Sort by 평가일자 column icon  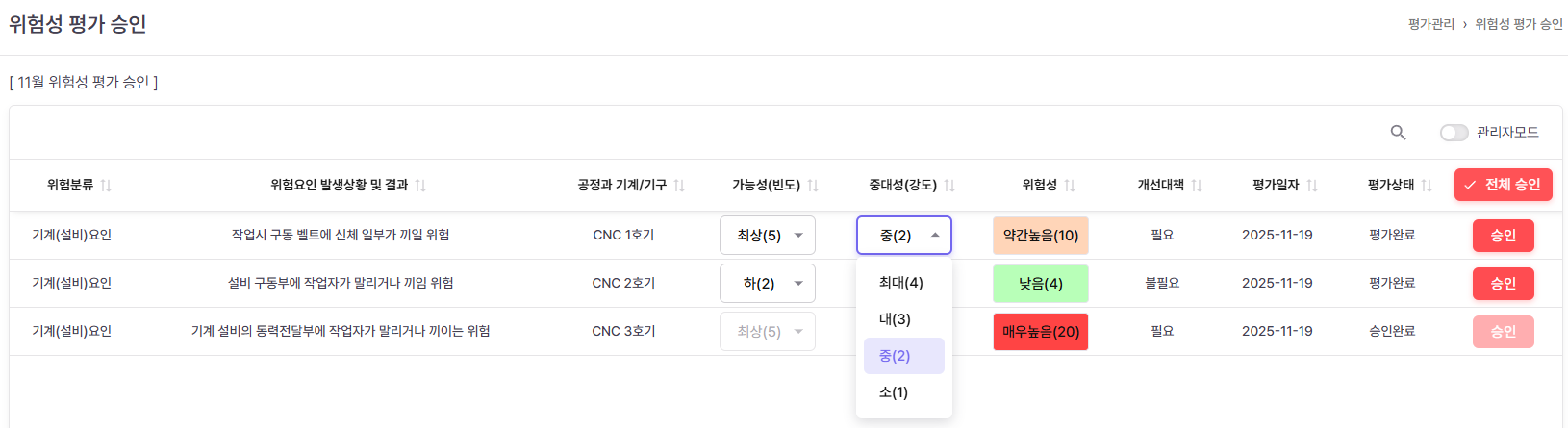click(1312, 186)
